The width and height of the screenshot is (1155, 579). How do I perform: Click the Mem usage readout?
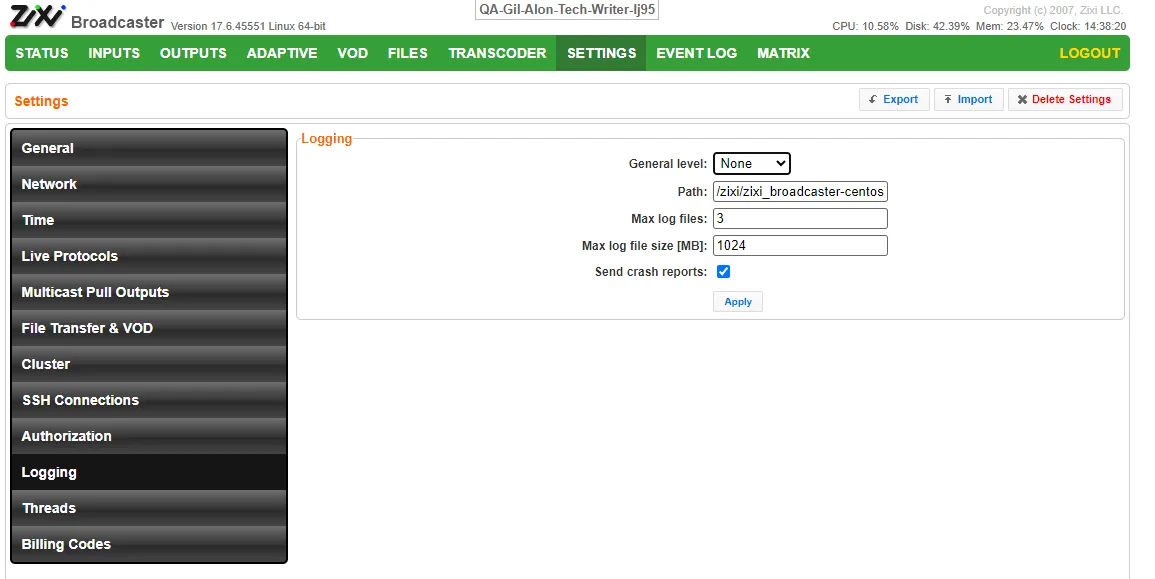(x=1010, y=26)
